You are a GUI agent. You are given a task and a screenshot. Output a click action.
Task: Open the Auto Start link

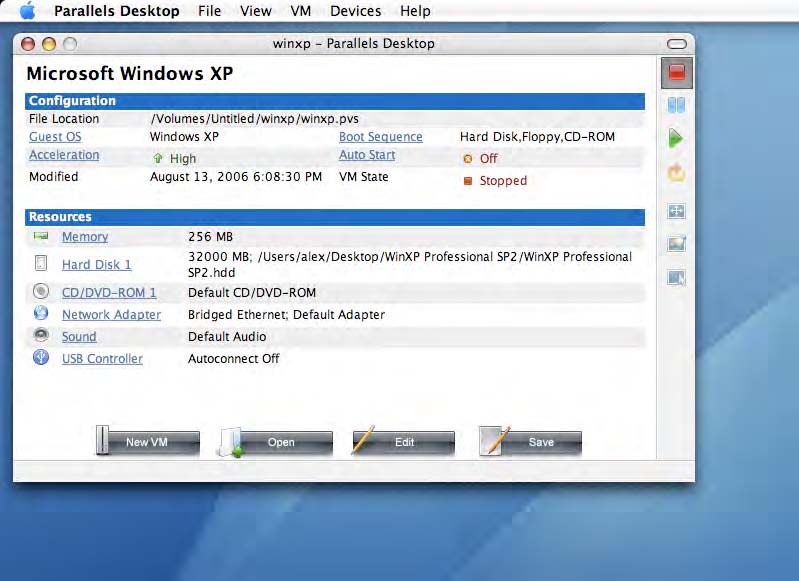[x=367, y=155]
